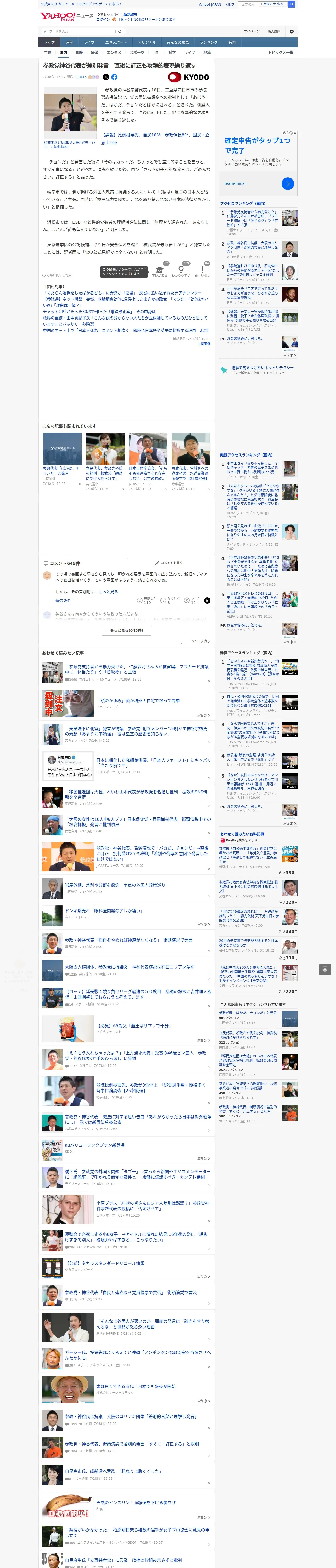
Task: Share article on X (Twitter) icon
Action: click(x=106, y=77)
